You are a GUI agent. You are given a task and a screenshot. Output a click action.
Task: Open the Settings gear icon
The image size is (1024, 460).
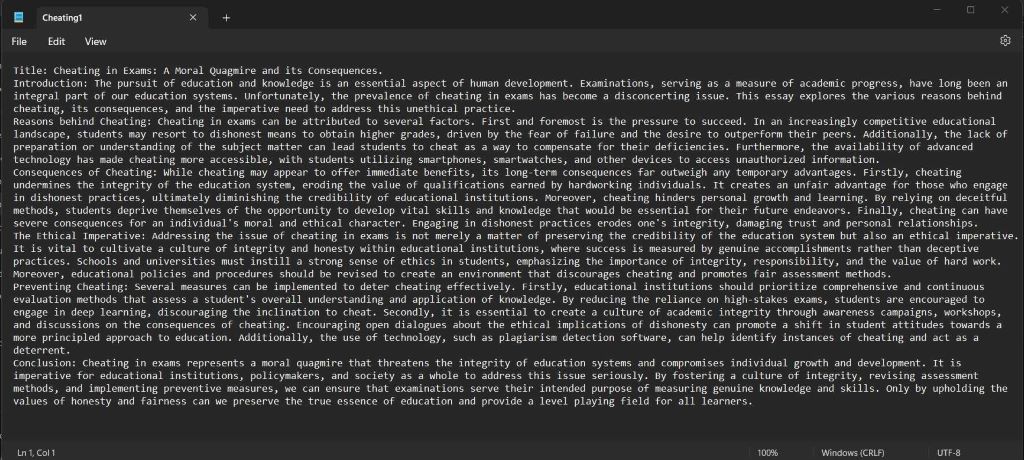tap(1005, 41)
